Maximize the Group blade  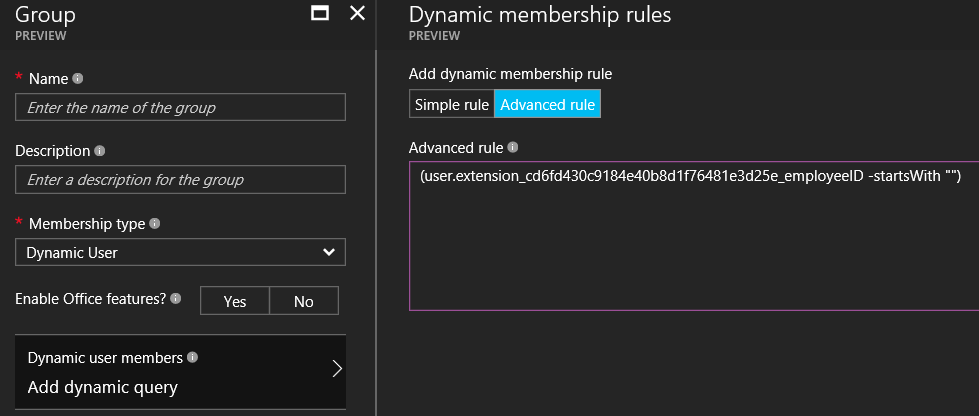point(320,13)
